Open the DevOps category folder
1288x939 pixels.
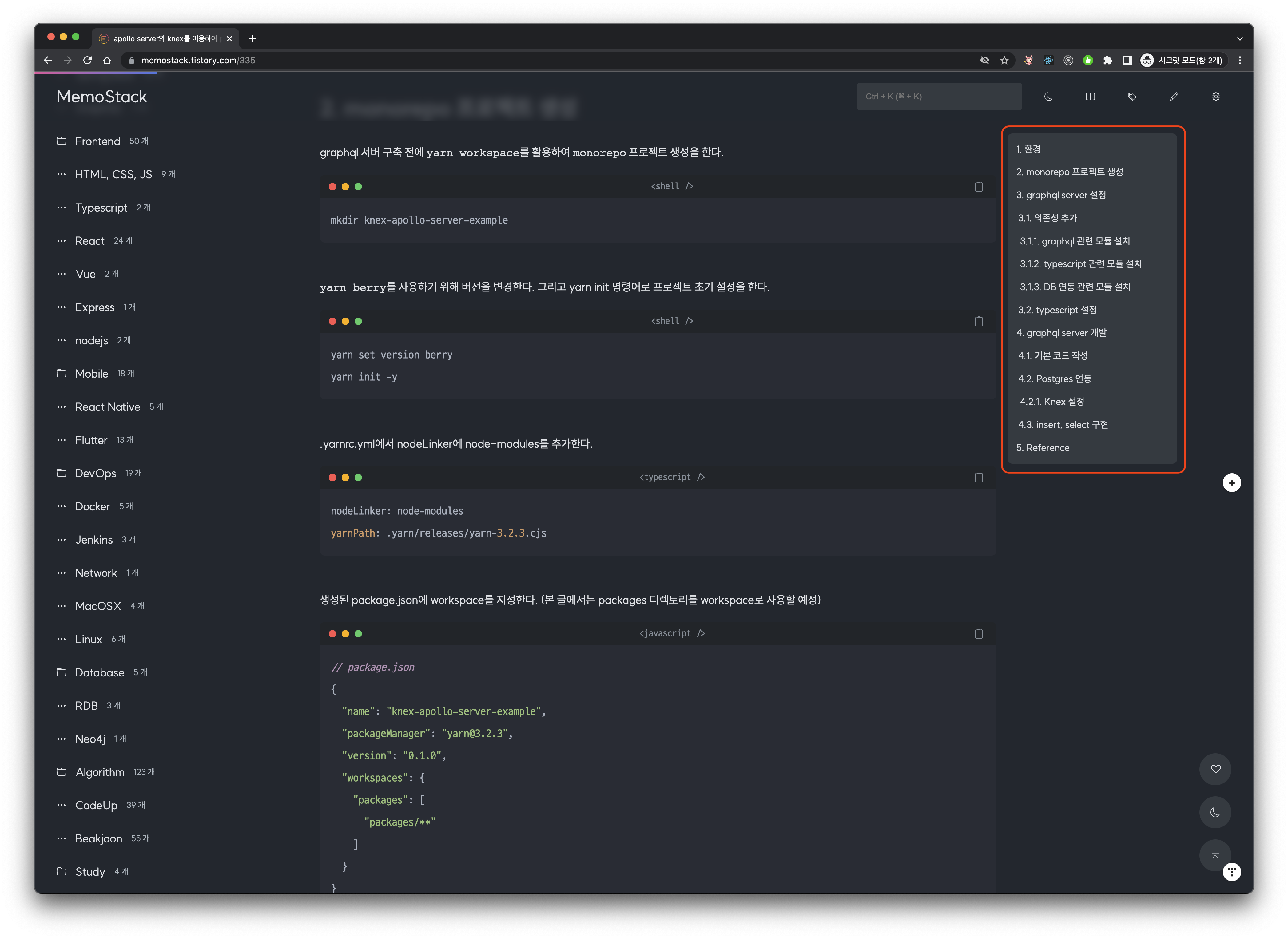point(95,473)
